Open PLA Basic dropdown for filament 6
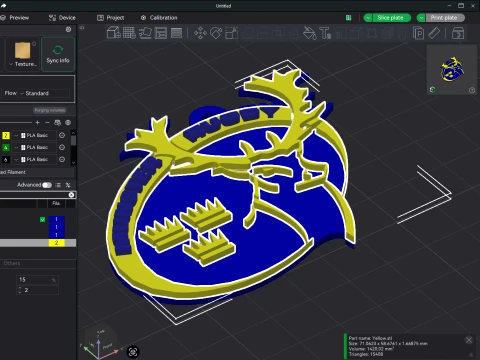This screenshot has width=480, height=360. coord(34,160)
